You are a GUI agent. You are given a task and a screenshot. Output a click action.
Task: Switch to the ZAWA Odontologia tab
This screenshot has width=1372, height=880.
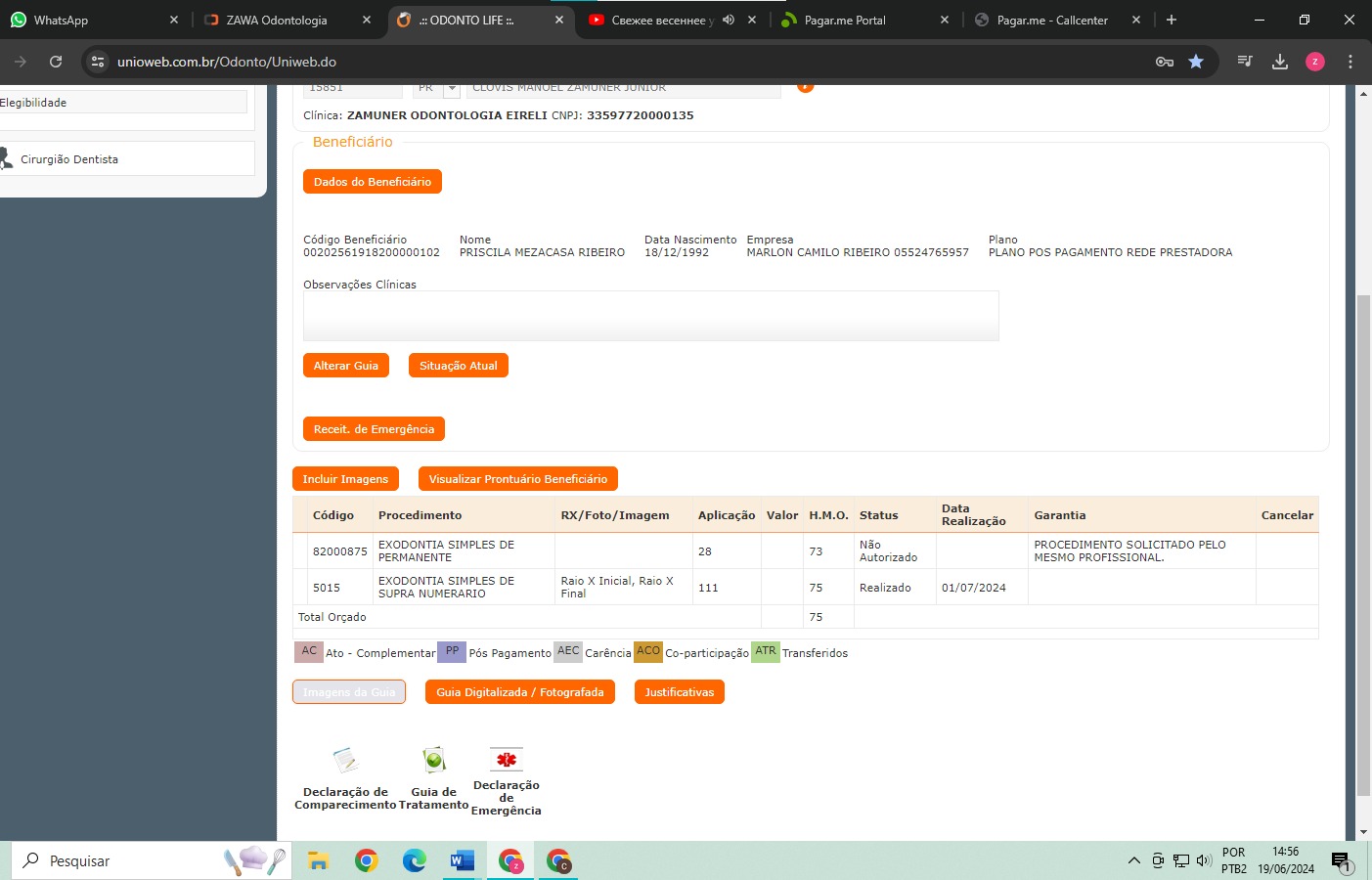277,20
